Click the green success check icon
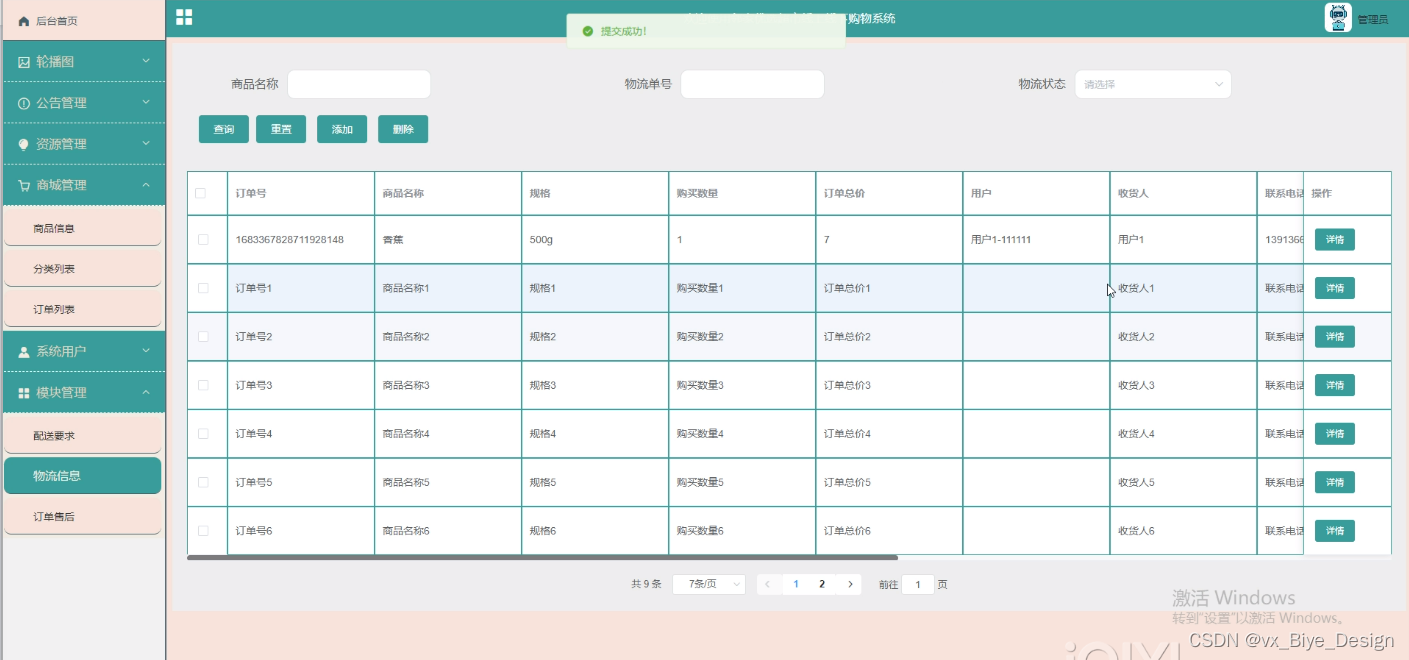The image size is (1409, 660). 587,31
